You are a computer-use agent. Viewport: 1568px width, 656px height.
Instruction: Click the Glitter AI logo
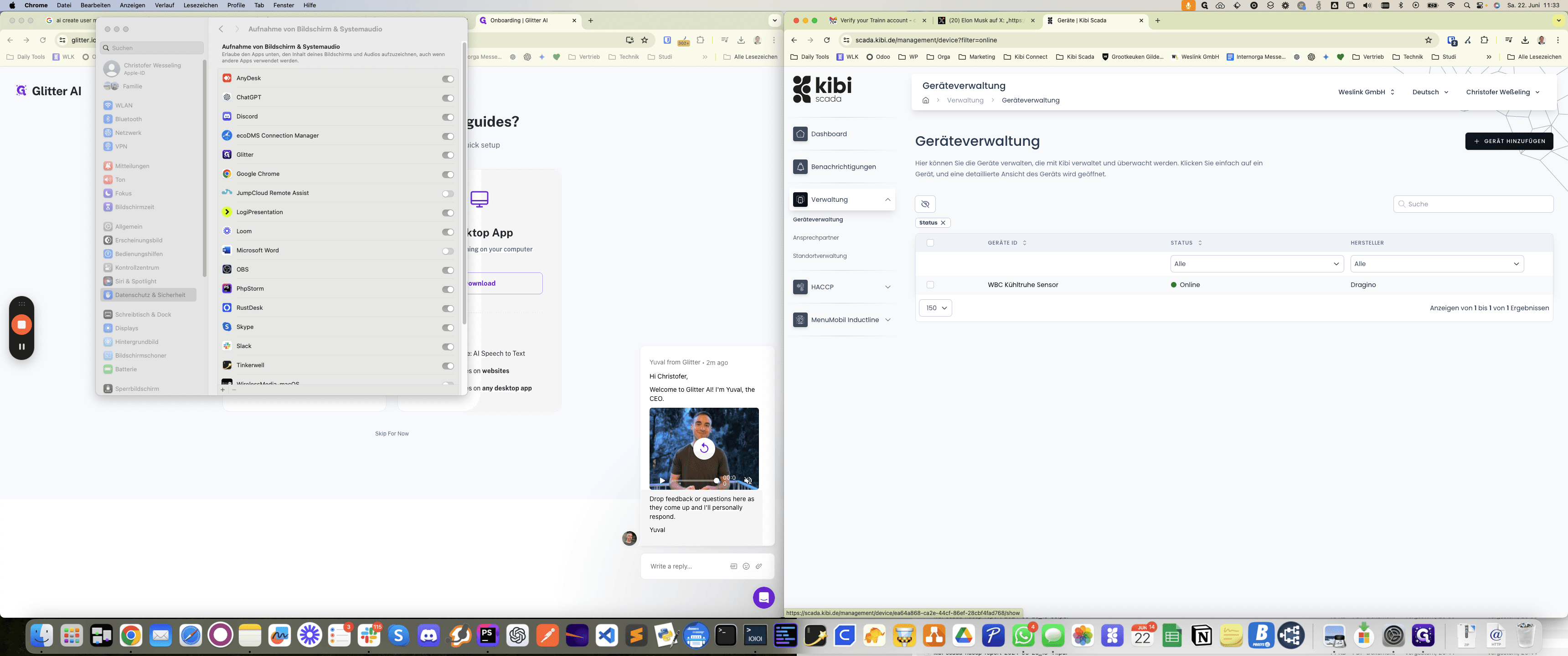(x=48, y=91)
